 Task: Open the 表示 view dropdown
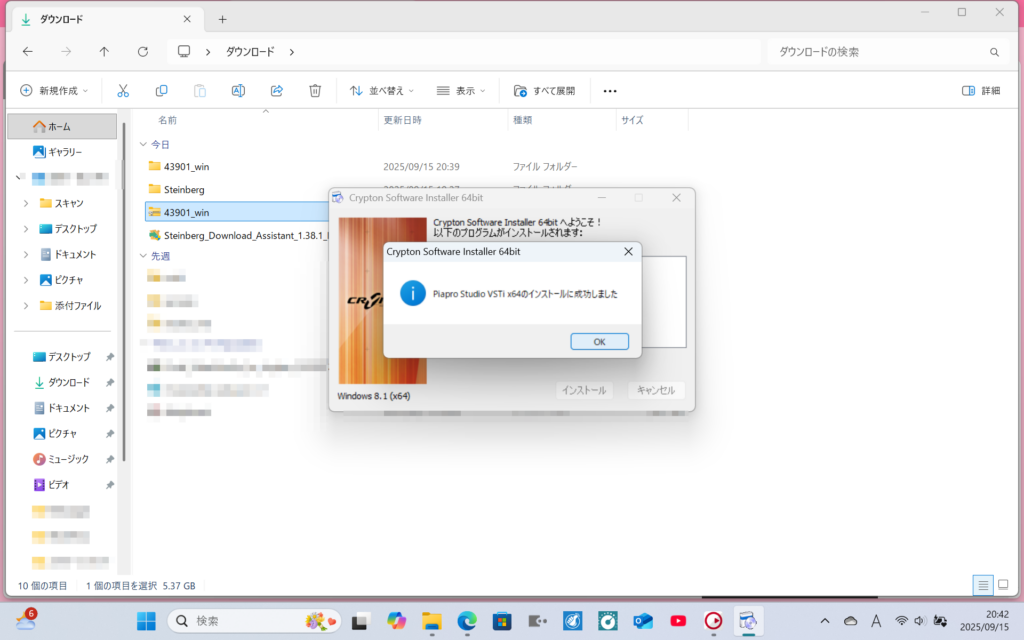click(x=460, y=90)
